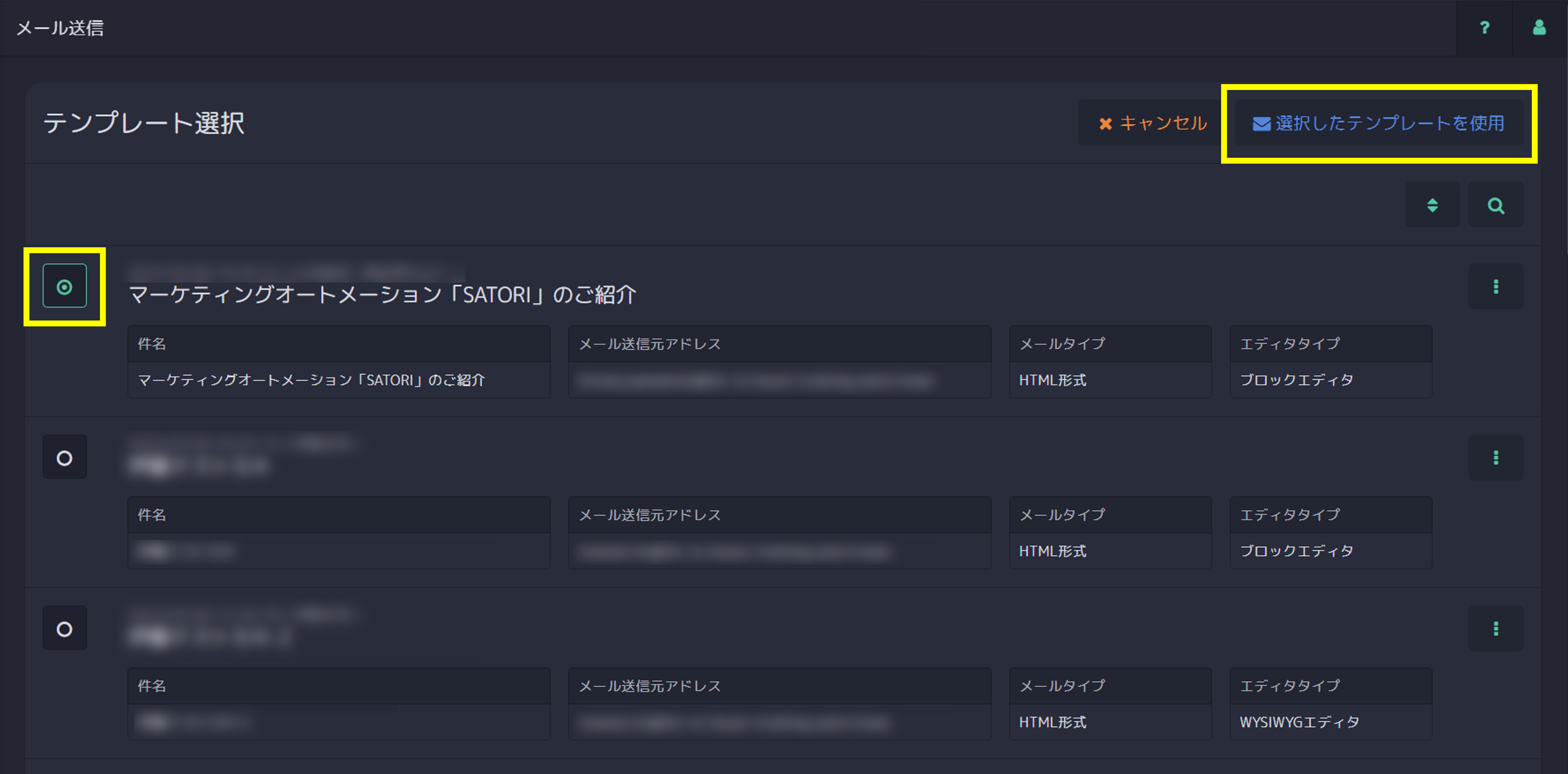Screen dimensions: 1568x774
Task: Click the キャンセル button
Action: tap(1152, 123)
